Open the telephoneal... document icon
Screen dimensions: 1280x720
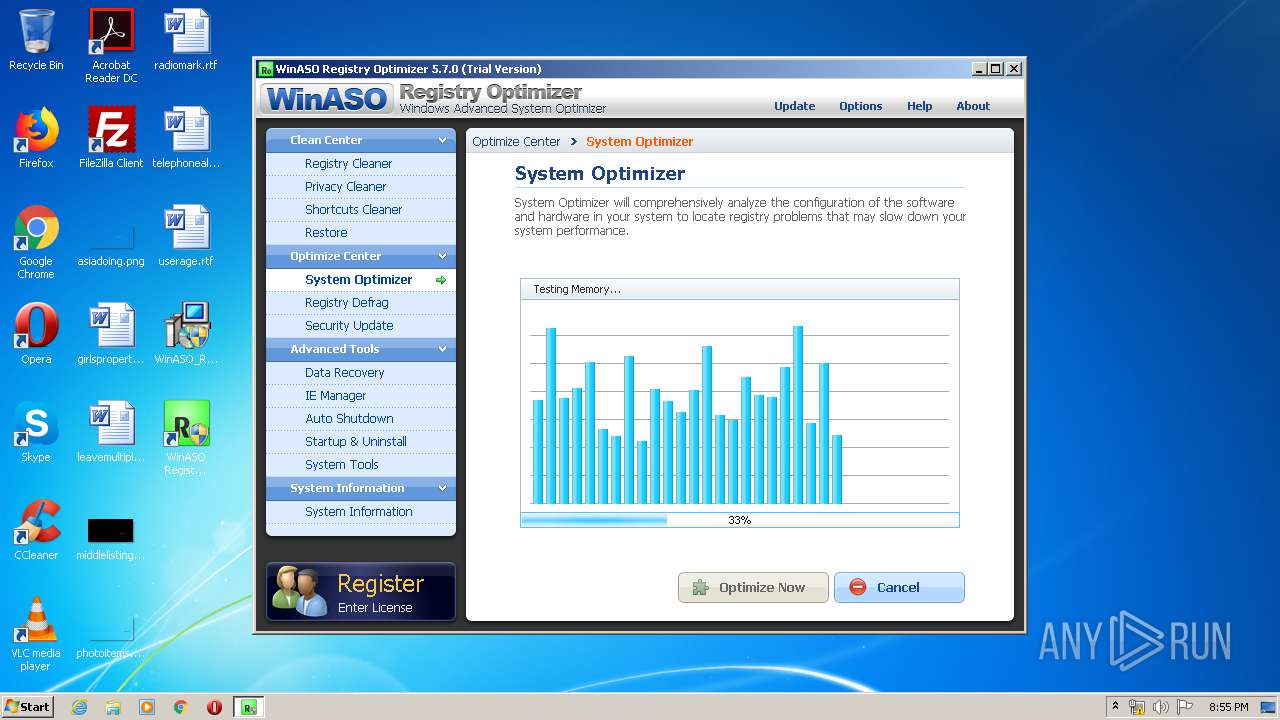click(x=186, y=138)
